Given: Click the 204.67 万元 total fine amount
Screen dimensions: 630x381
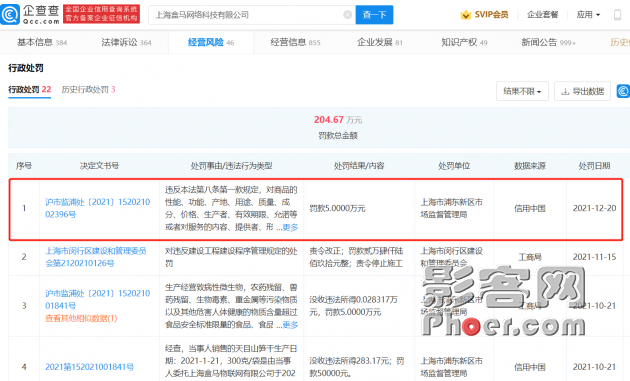Looking at the screenshot, I should click(x=338, y=120).
